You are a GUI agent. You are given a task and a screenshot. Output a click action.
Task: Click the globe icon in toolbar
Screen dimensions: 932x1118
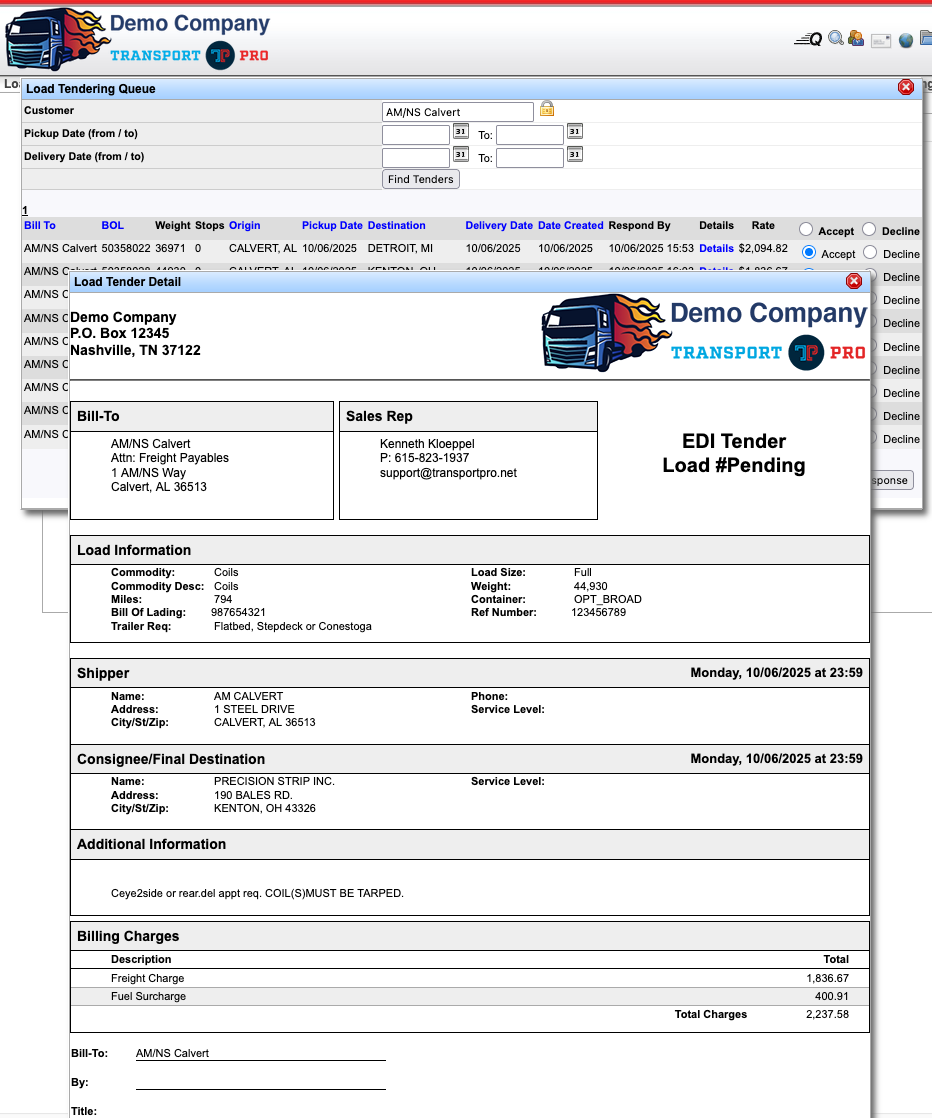pos(906,40)
